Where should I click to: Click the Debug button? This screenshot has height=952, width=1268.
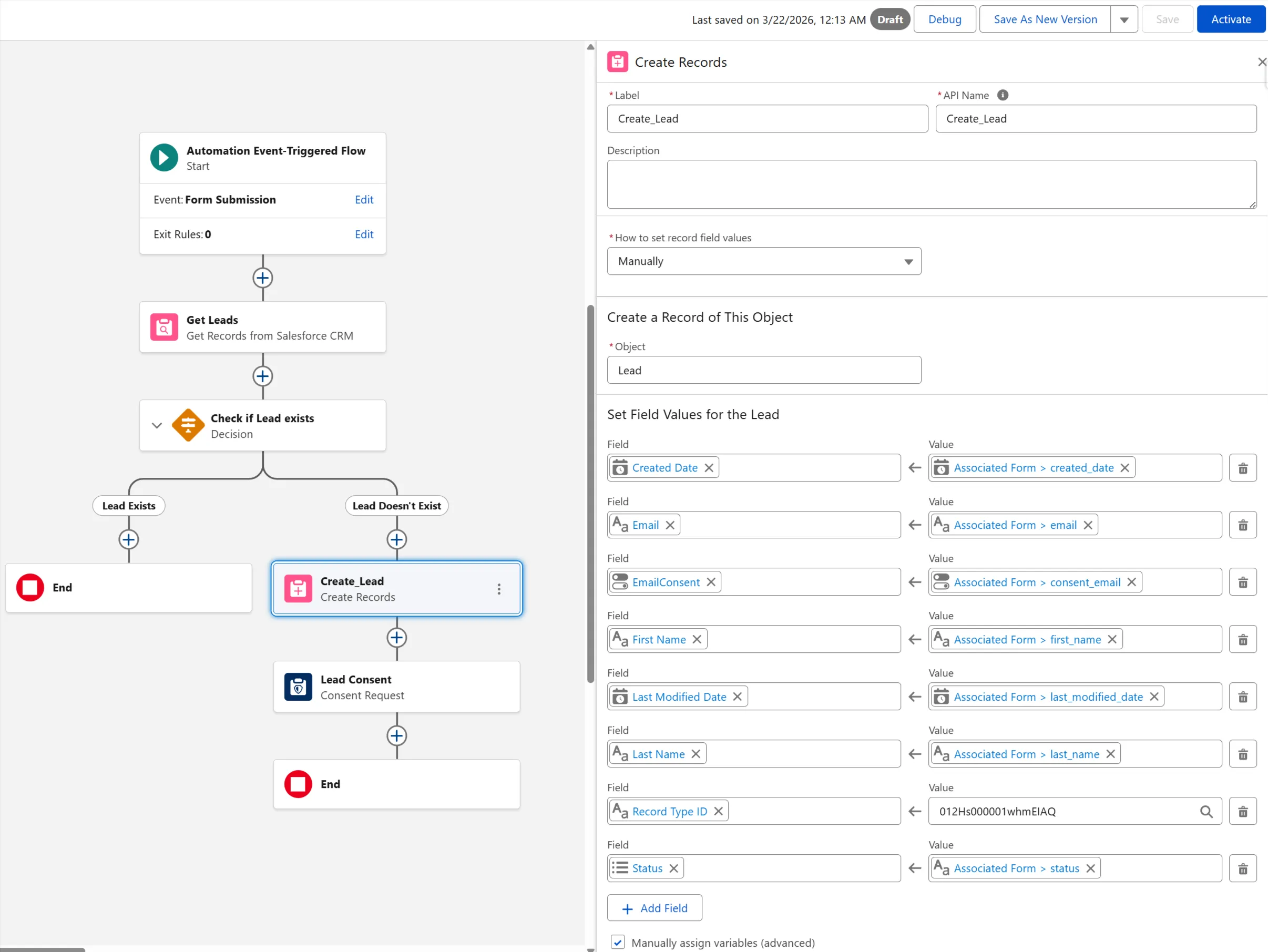tap(945, 19)
